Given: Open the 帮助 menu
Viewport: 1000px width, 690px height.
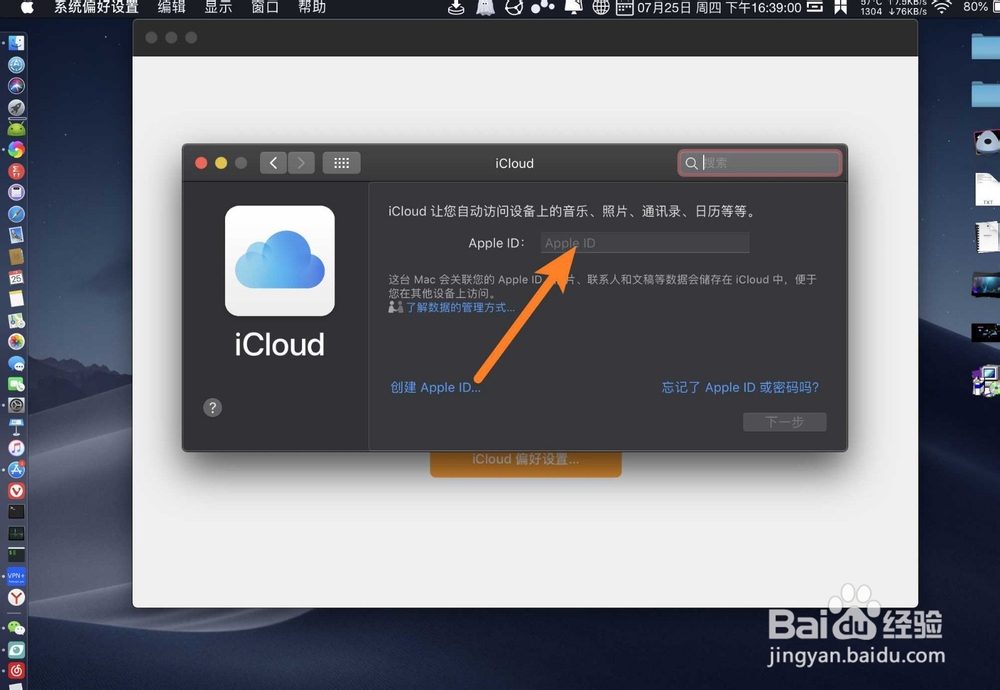Looking at the screenshot, I should coord(312,7).
